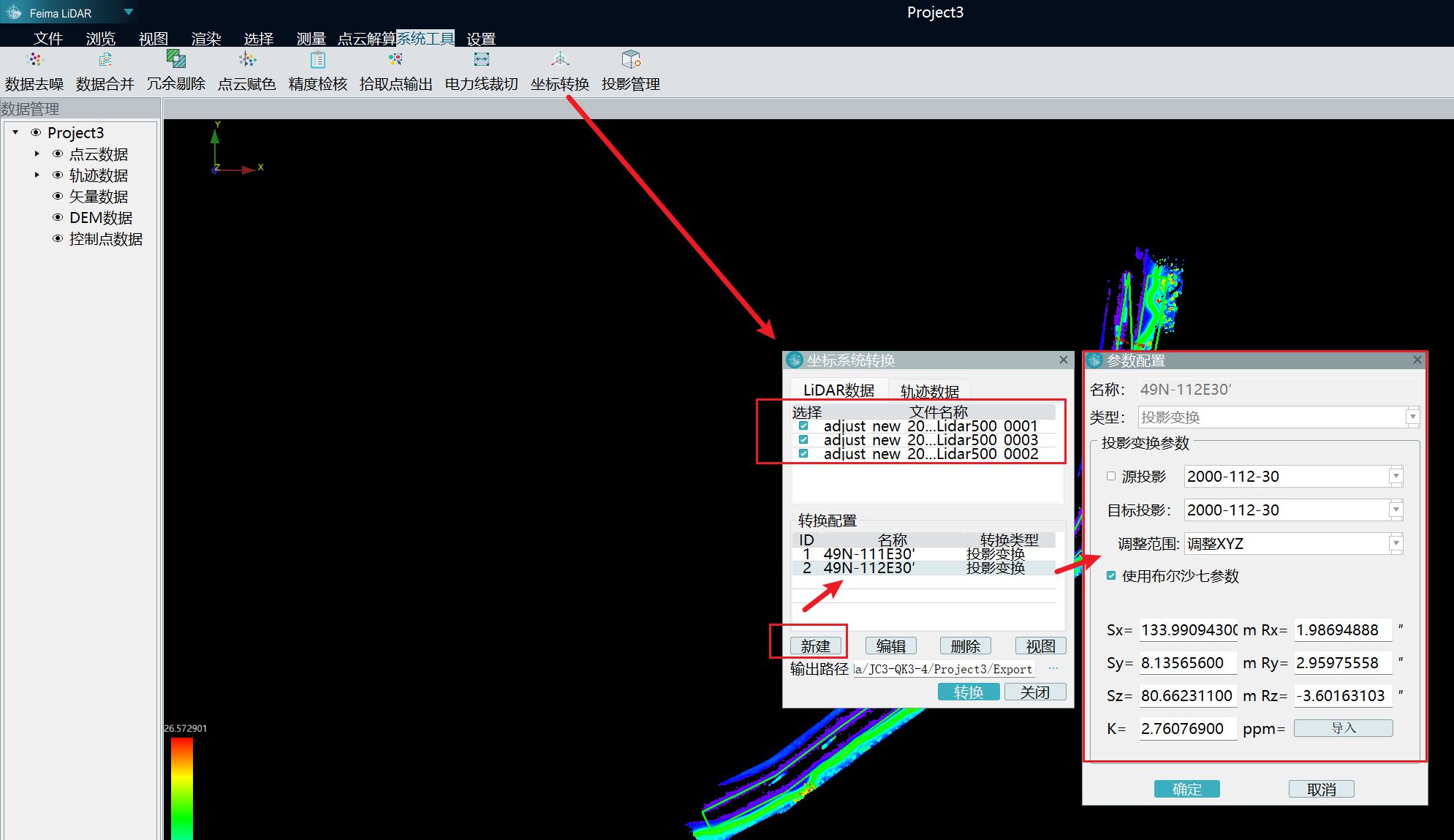The height and width of the screenshot is (840, 1454).
Task: Click the 新建 button
Action: coord(816,646)
